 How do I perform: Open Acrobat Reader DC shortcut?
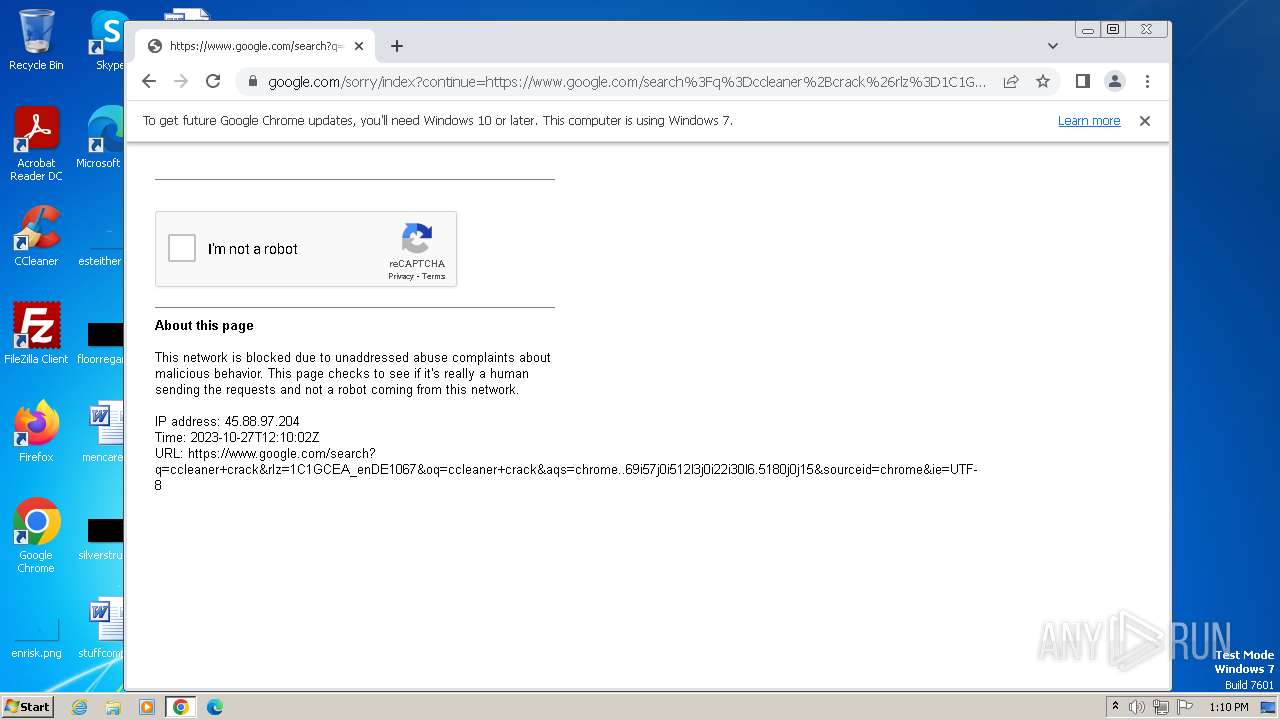coord(36,144)
